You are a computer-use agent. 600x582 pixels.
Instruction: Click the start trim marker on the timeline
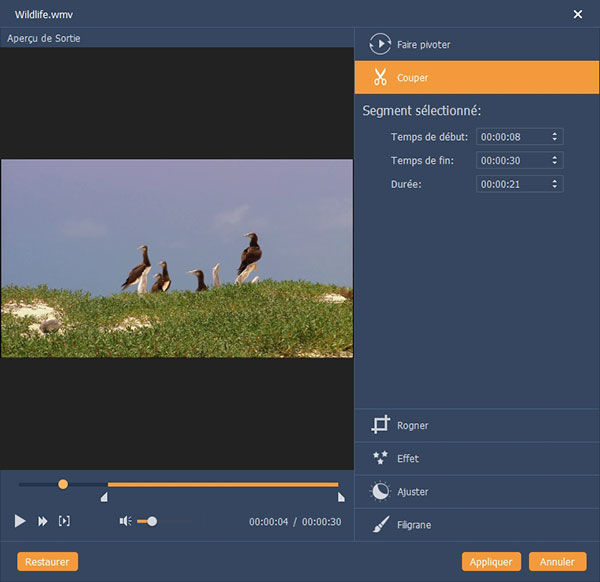(x=104, y=496)
